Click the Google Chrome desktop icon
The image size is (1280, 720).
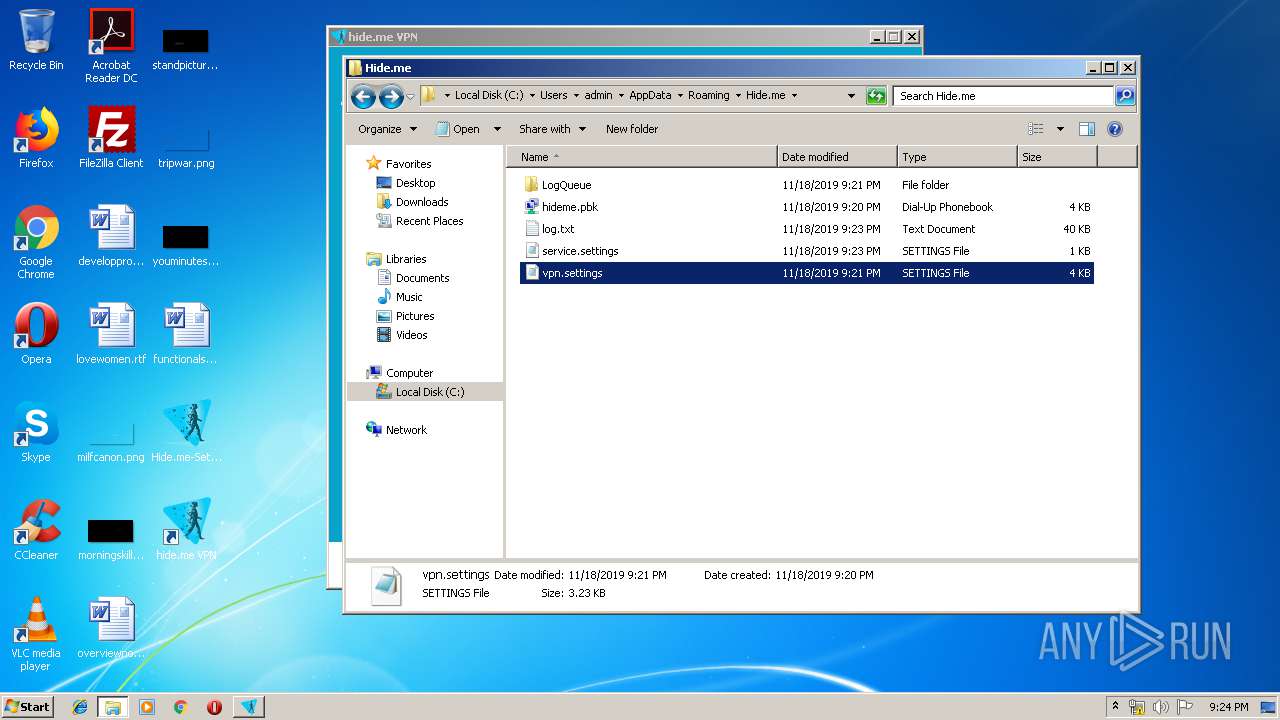click(x=36, y=242)
